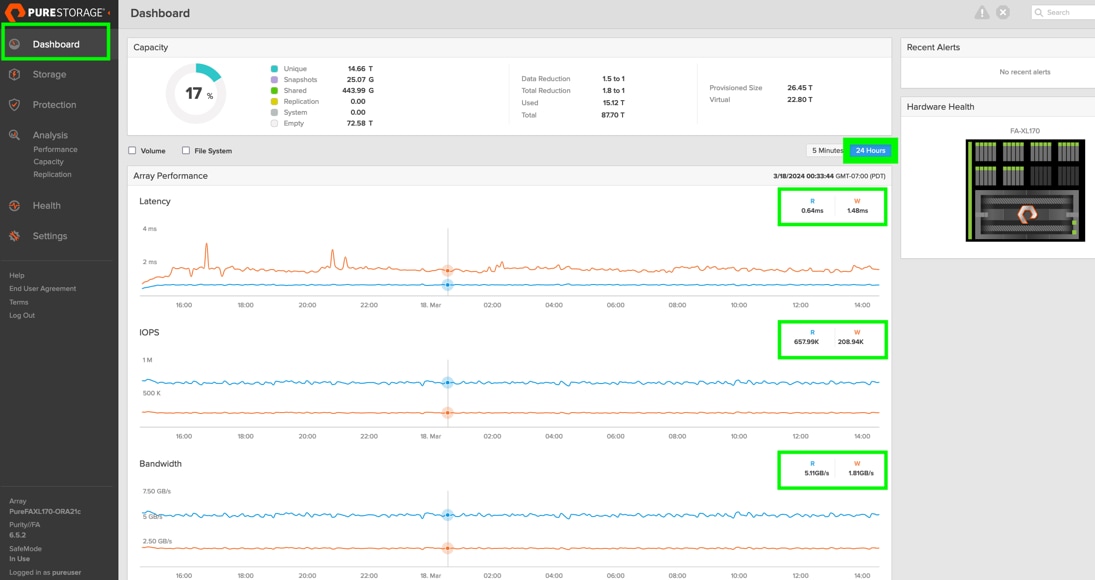Open Performance under Analysis
This screenshot has height=580, width=1095.
click(55, 149)
